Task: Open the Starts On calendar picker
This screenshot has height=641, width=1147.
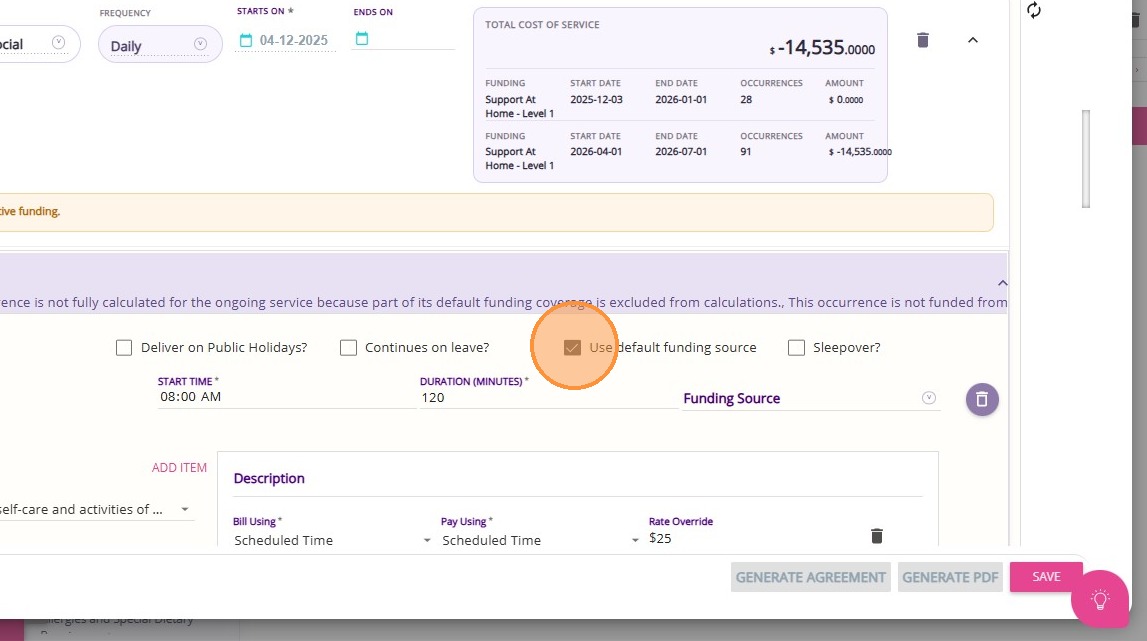Action: 246,40
